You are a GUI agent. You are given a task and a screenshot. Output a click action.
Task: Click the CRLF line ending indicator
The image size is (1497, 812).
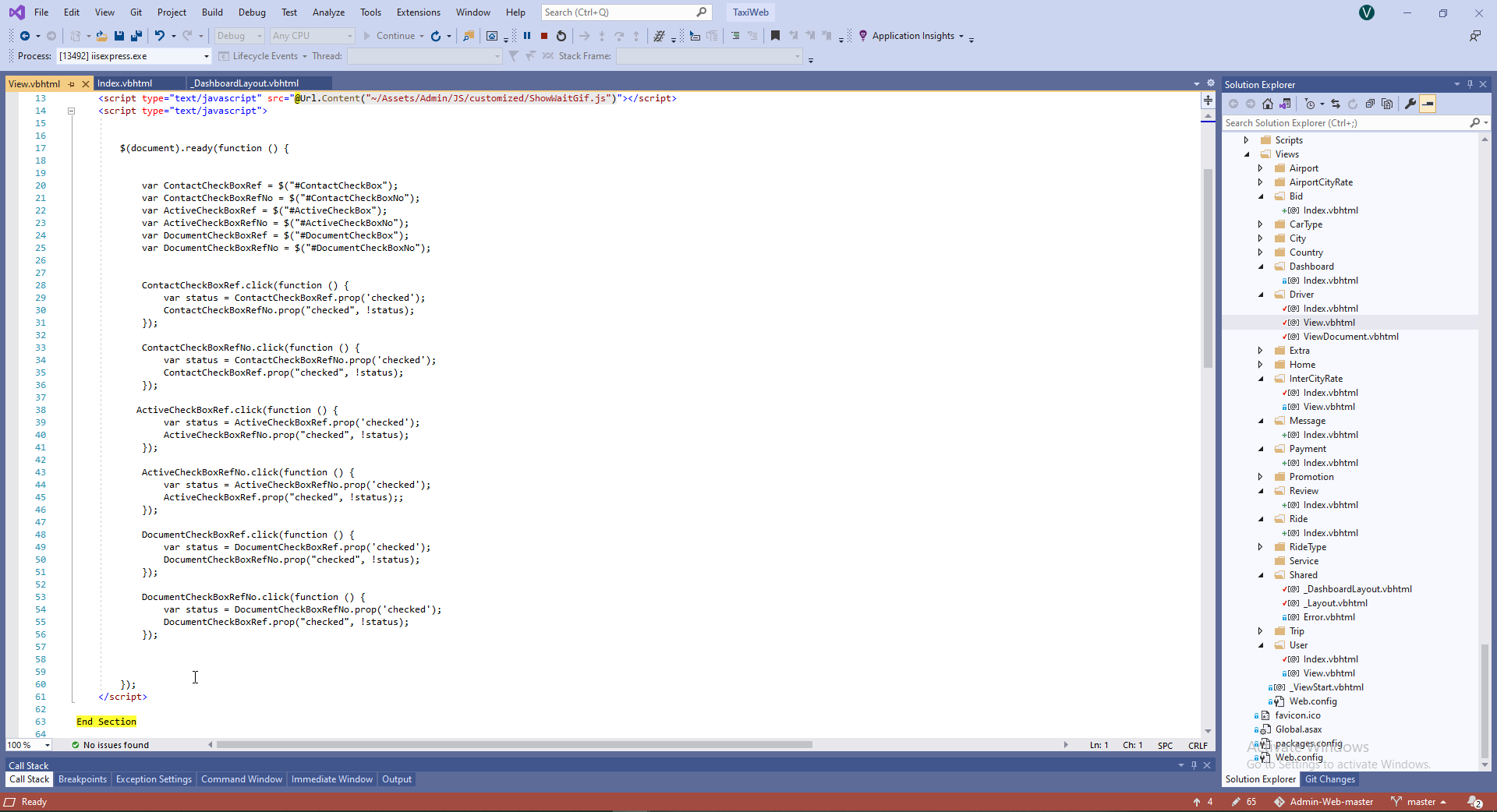pos(1198,746)
